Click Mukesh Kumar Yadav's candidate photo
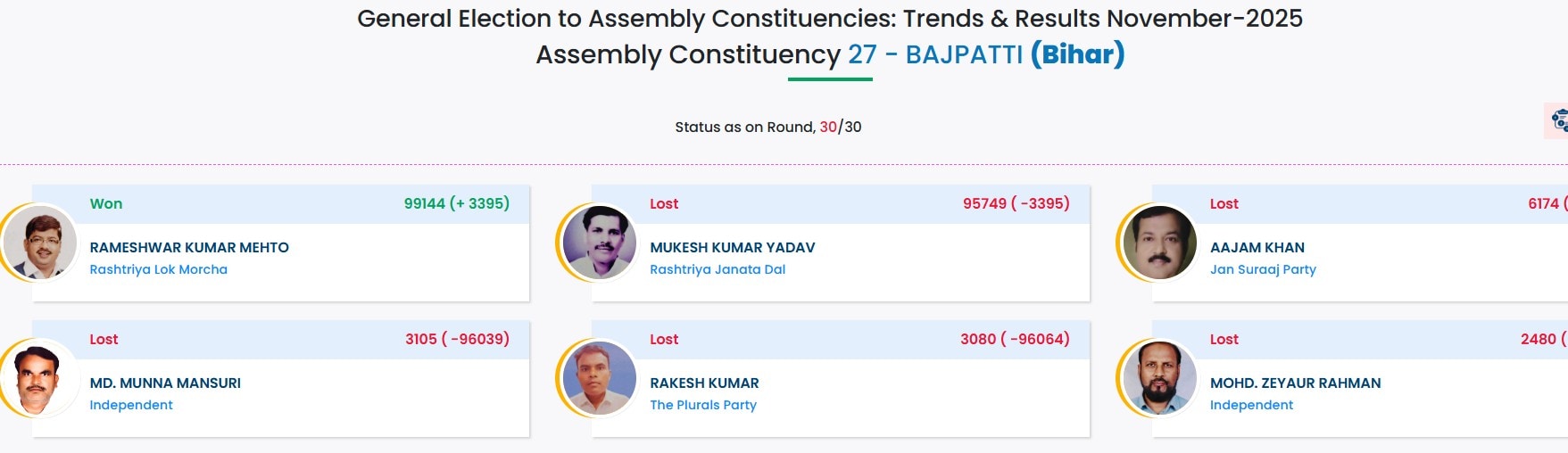This screenshot has height=453, width=1568. pos(600,243)
